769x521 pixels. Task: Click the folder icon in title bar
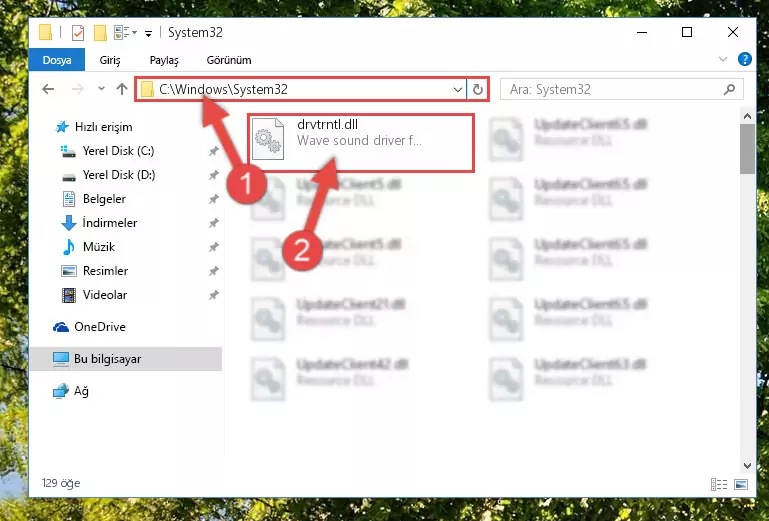coord(46,32)
